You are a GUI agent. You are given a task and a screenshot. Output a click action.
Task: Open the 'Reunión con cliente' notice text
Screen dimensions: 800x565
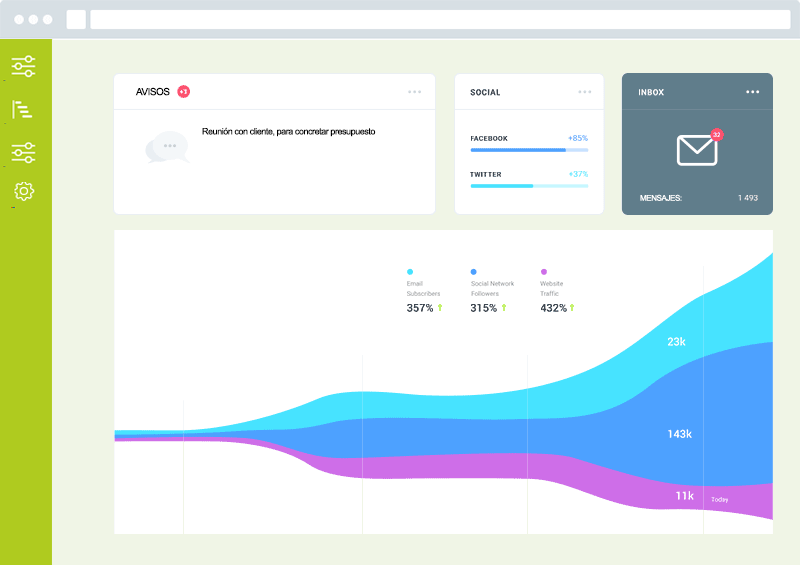click(x=288, y=131)
